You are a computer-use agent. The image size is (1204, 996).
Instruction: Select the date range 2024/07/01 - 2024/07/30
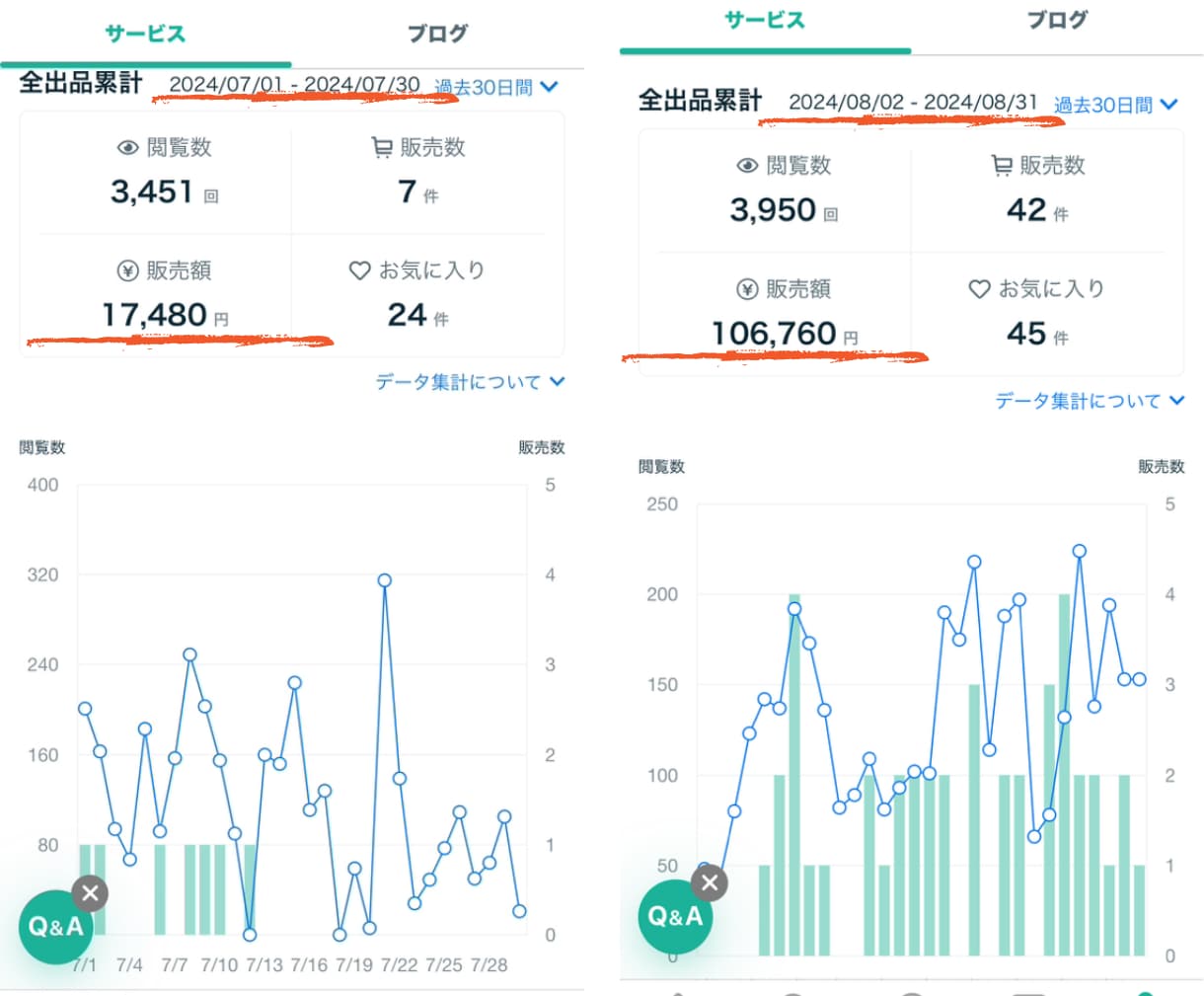294,85
